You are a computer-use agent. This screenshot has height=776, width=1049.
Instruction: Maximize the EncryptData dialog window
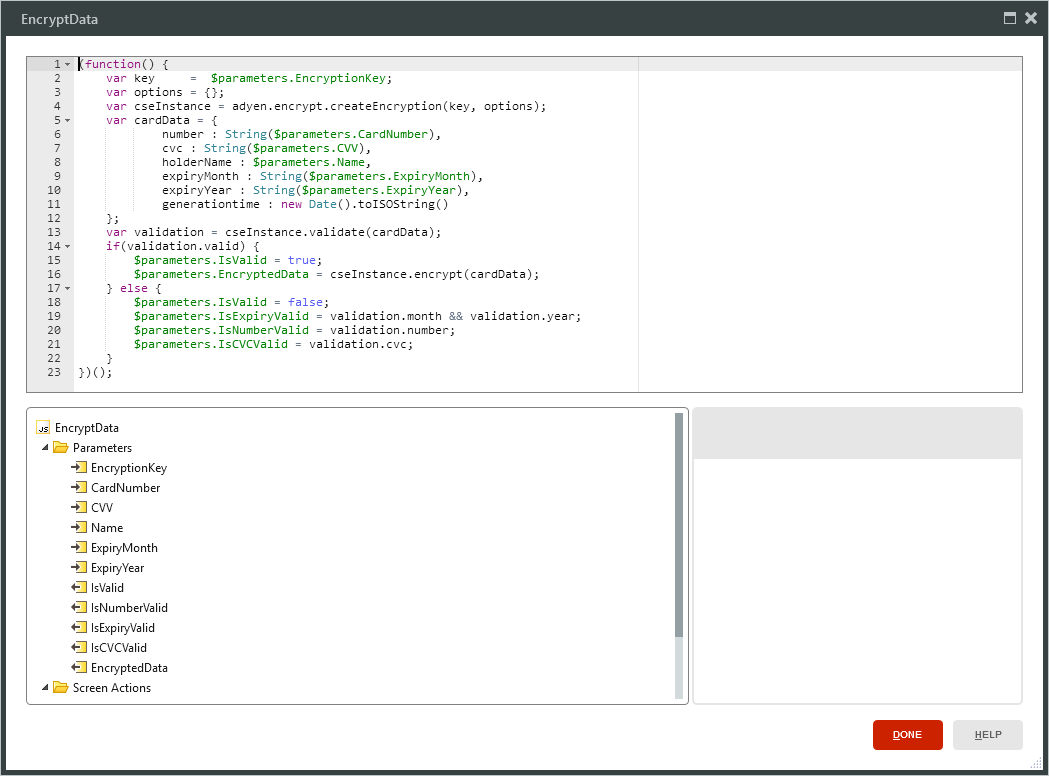click(x=1010, y=18)
